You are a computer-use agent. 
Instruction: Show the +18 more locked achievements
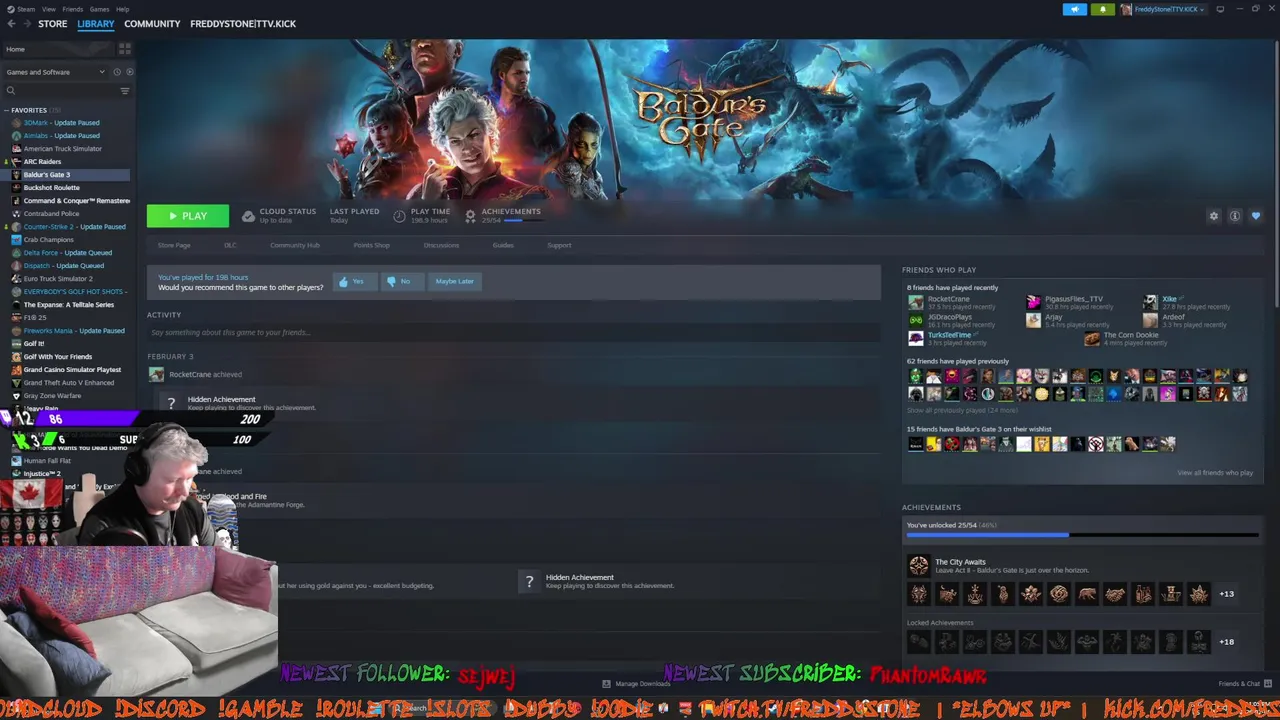[x=1227, y=642]
